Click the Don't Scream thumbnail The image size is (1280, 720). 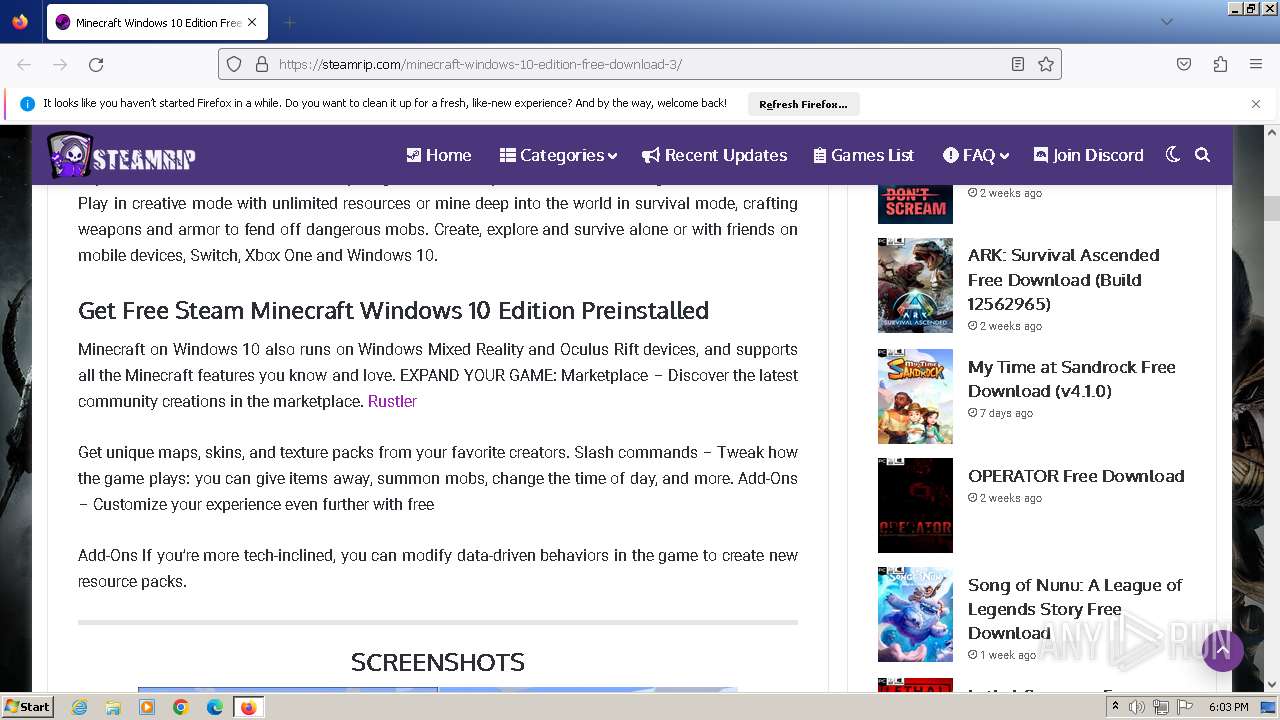[x=915, y=204]
